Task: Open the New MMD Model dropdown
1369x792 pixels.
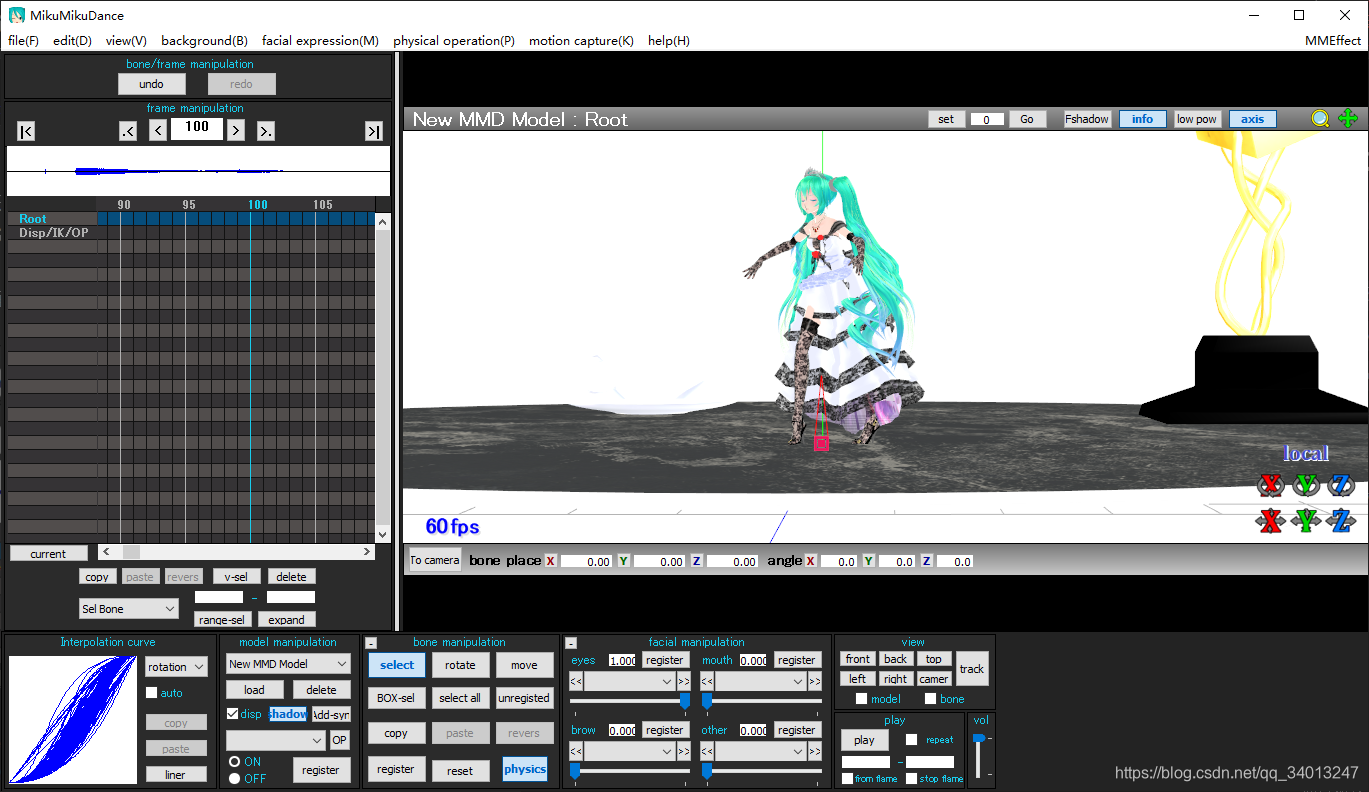Action: point(288,664)
